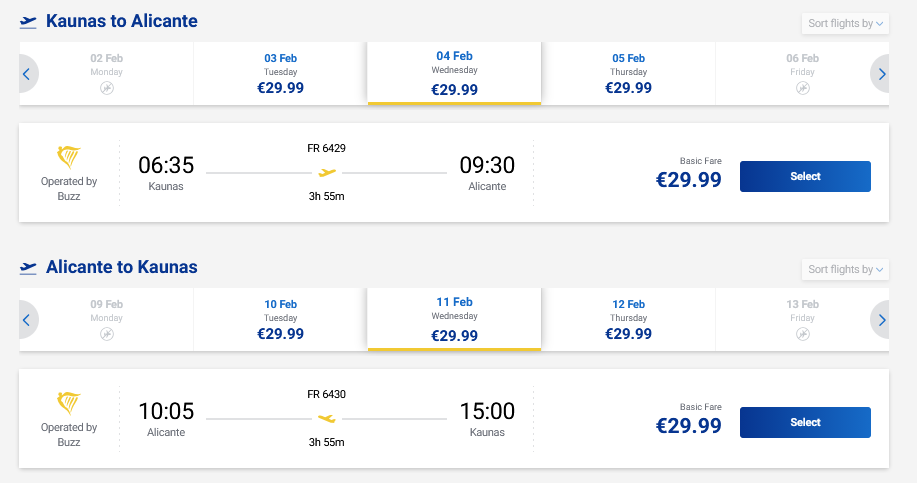Select the 06:35 Kaunas to Alicante flight
Screen dimensions: 917x483
tap(805, 176)
